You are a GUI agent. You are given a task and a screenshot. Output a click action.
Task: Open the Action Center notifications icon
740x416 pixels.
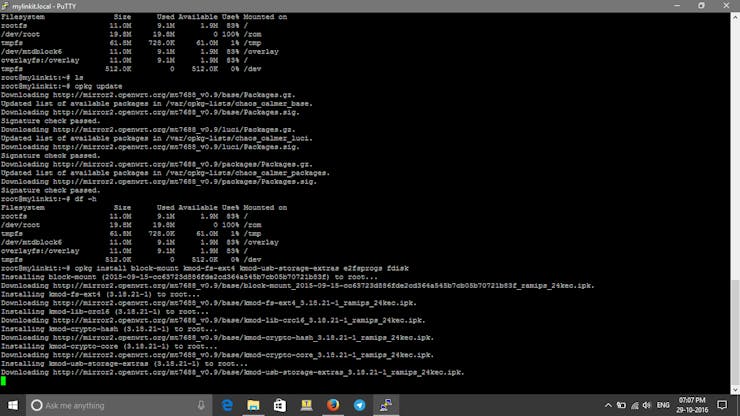[722, 405]
